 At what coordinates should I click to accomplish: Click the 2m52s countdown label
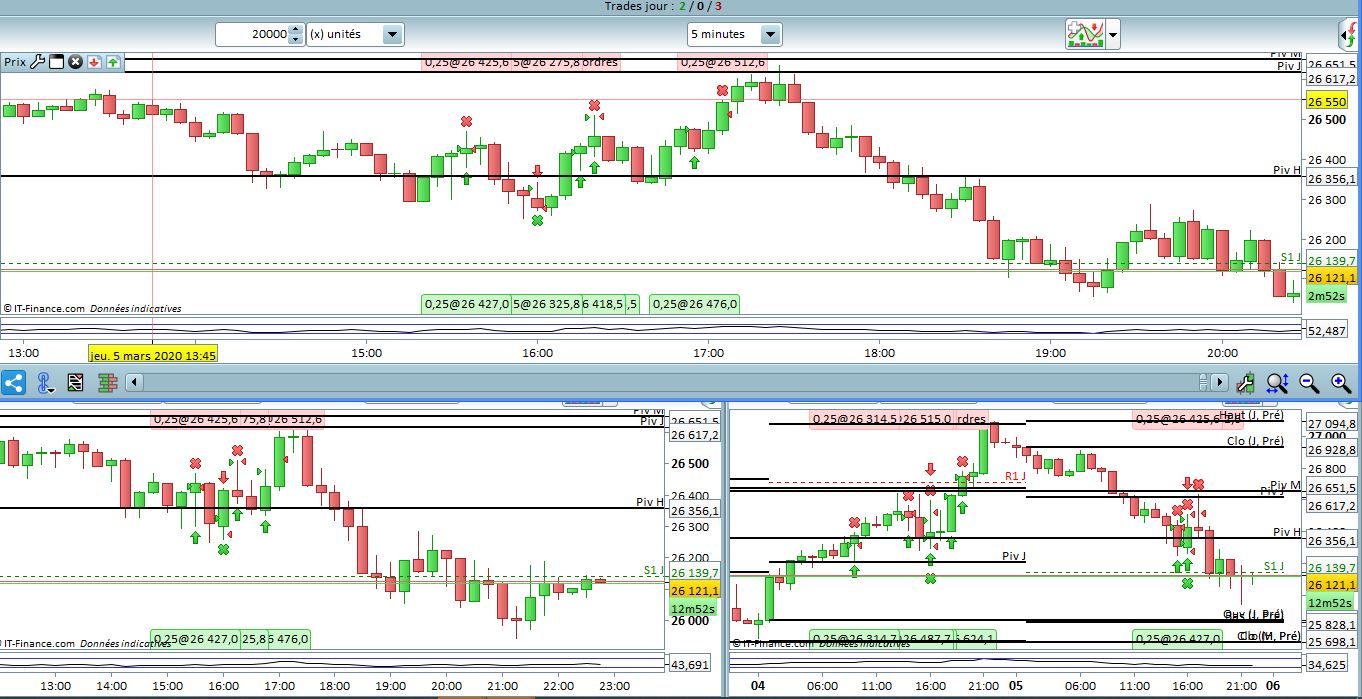pos(1329,296)
